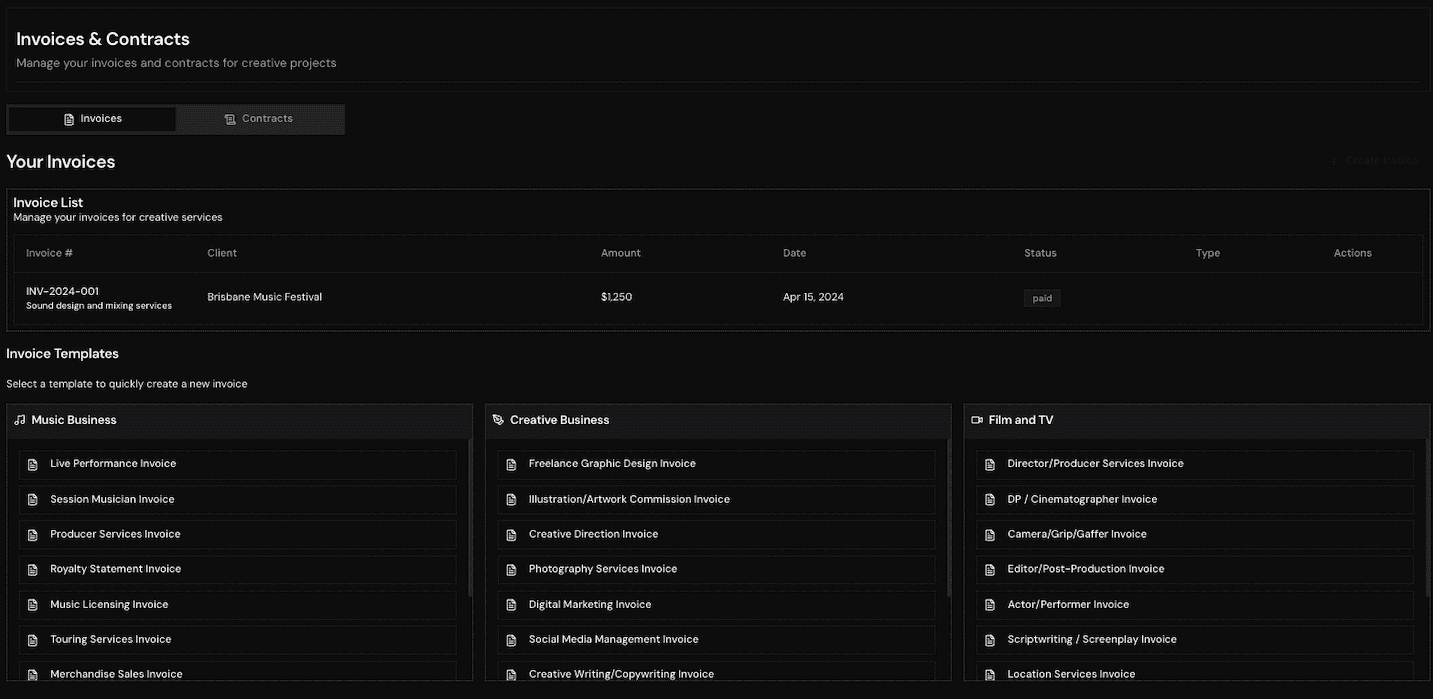This screenshot has height=699, width=1433.
Task: Click the pen icon beside Creative Business
Action: pyautogui.click(x=498, y=420)
